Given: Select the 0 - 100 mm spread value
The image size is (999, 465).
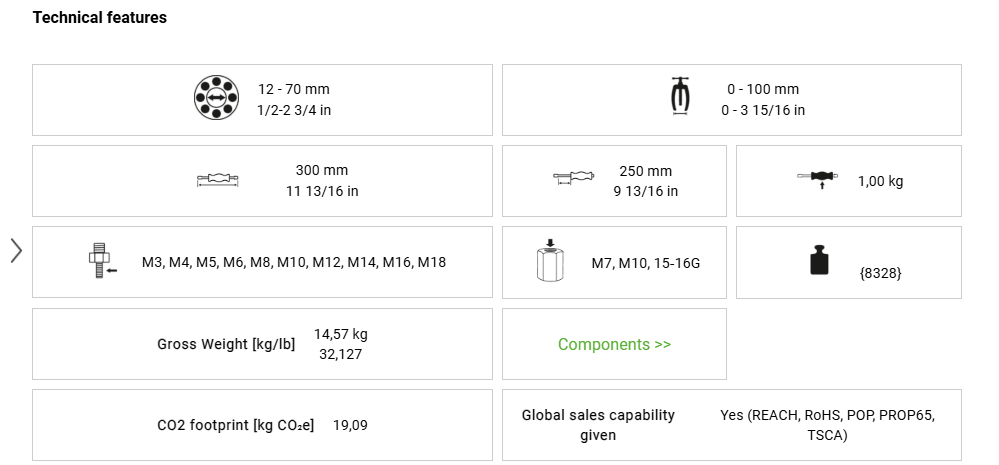Looking at the screenshot, I should click(762, 89).
